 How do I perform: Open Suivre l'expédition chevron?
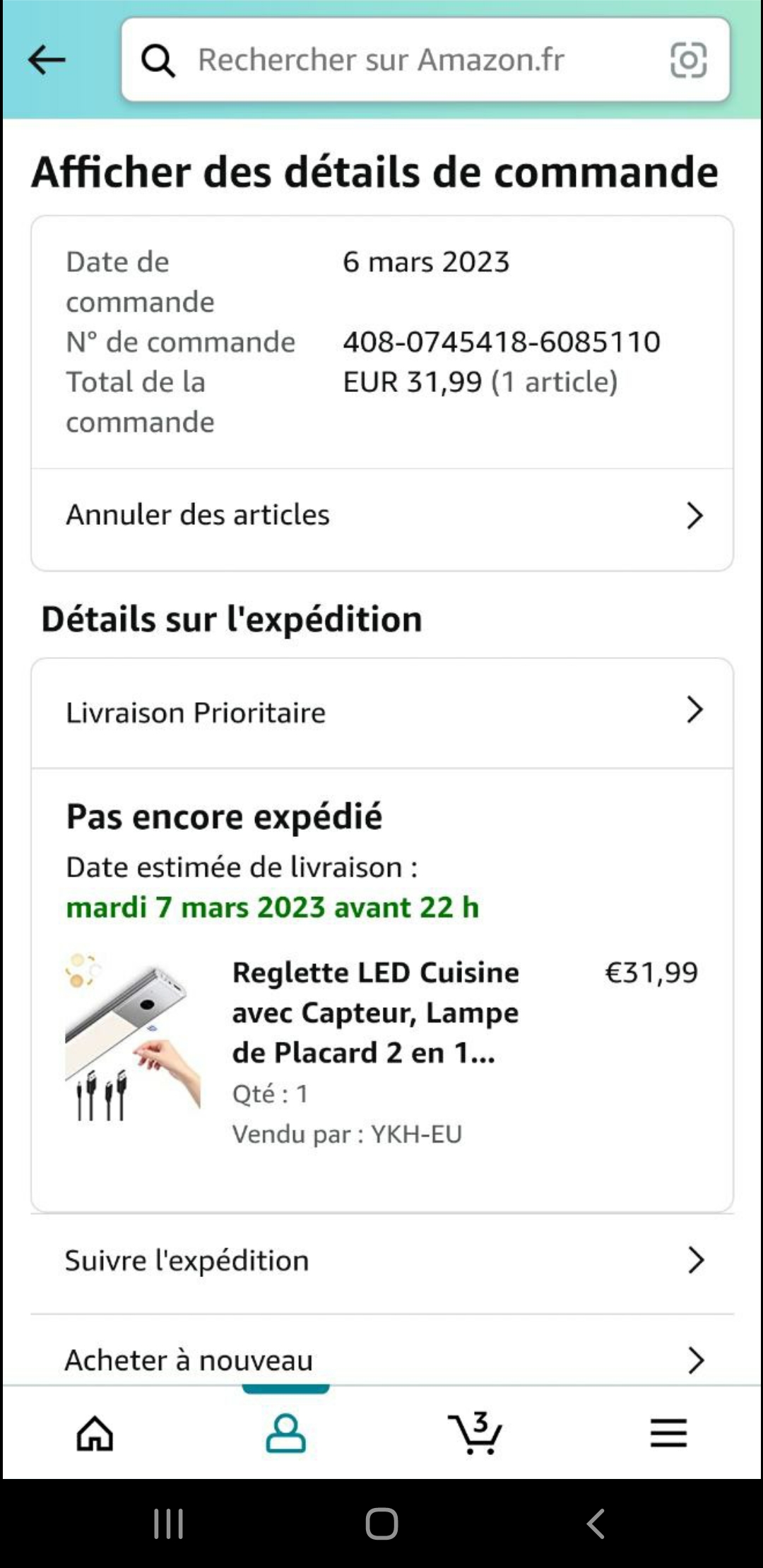(x=696, y=1260)
